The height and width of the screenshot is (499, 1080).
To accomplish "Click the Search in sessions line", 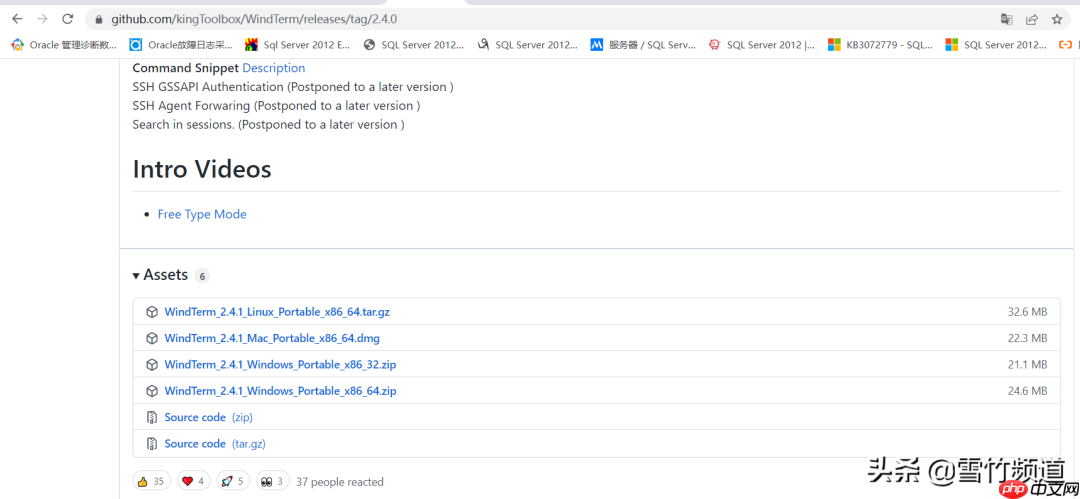I will pyautogui.click(x=269, y=124).
